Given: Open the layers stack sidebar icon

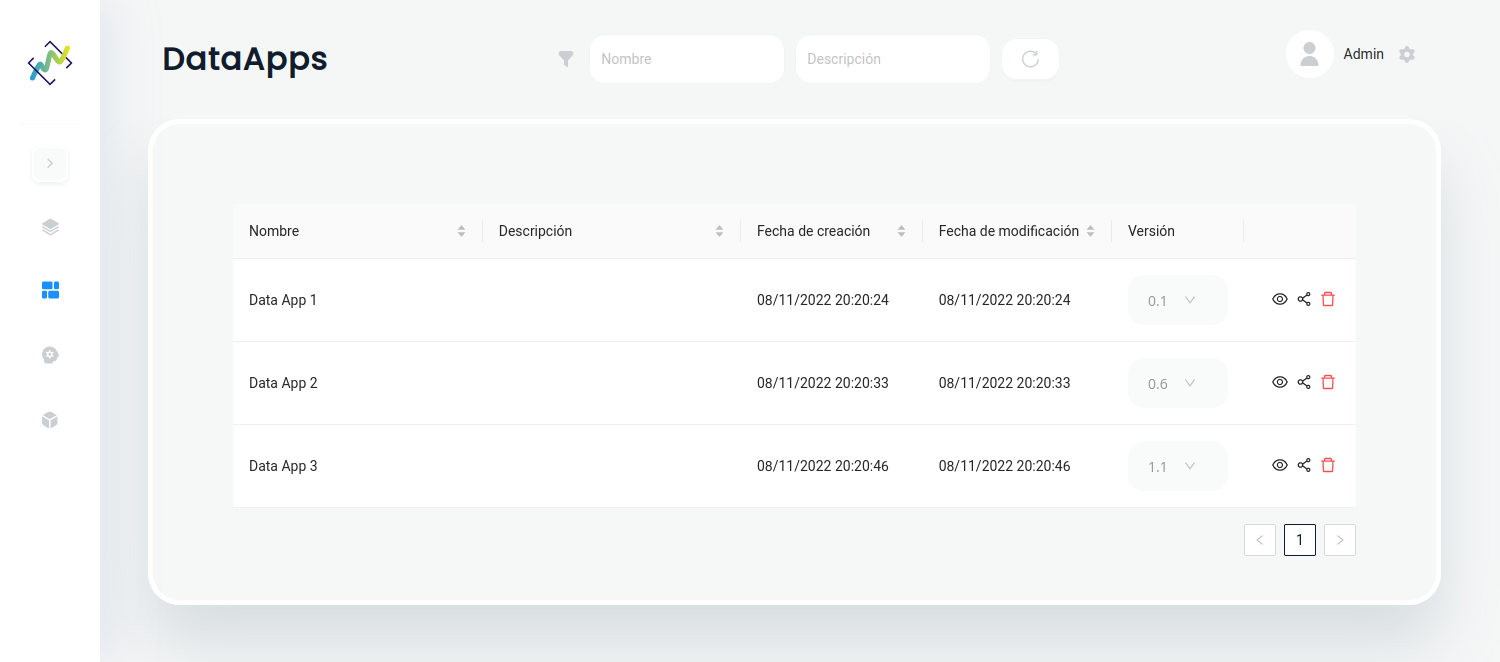Looking at the screenshot, I should point(50,227).
